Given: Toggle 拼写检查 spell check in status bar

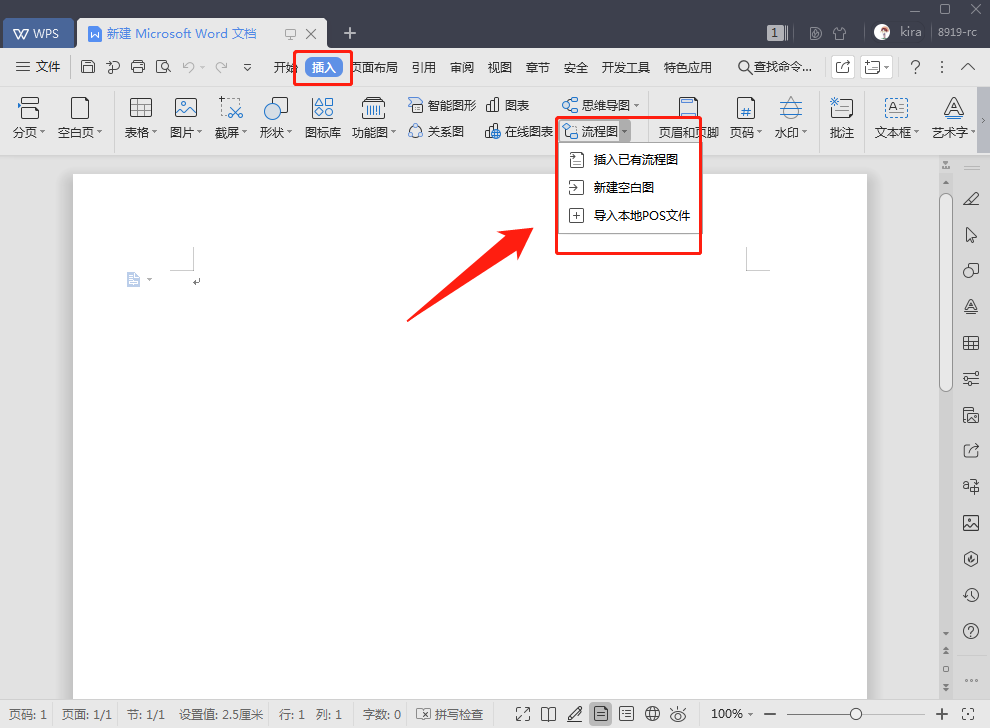Looking at the screenshot, I should pyautogui.click(x=450, y=714).
